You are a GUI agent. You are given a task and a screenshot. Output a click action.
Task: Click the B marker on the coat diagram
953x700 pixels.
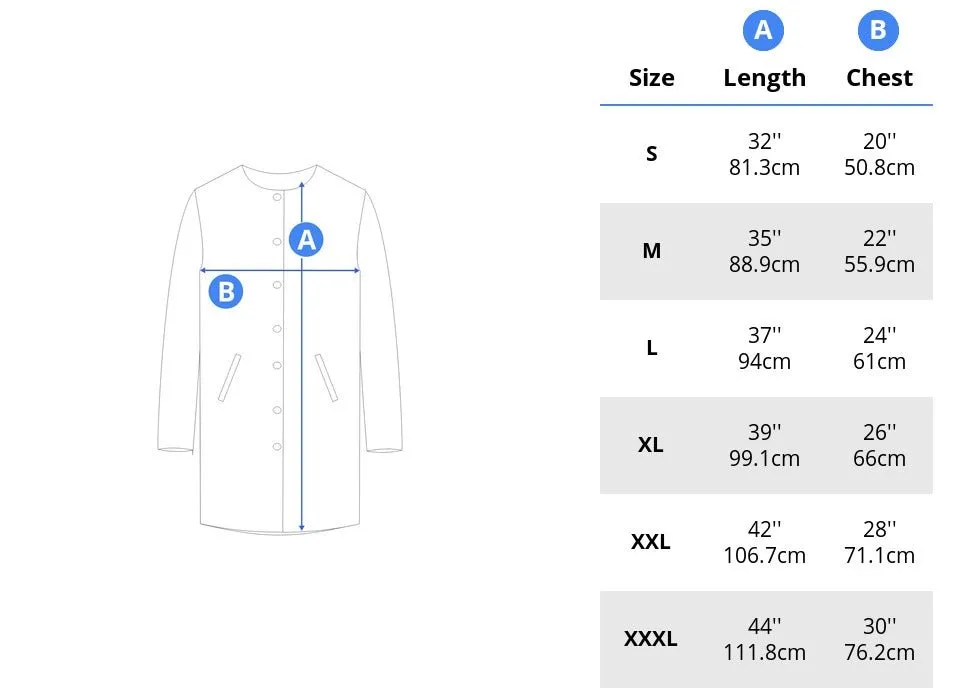[225, 291]
